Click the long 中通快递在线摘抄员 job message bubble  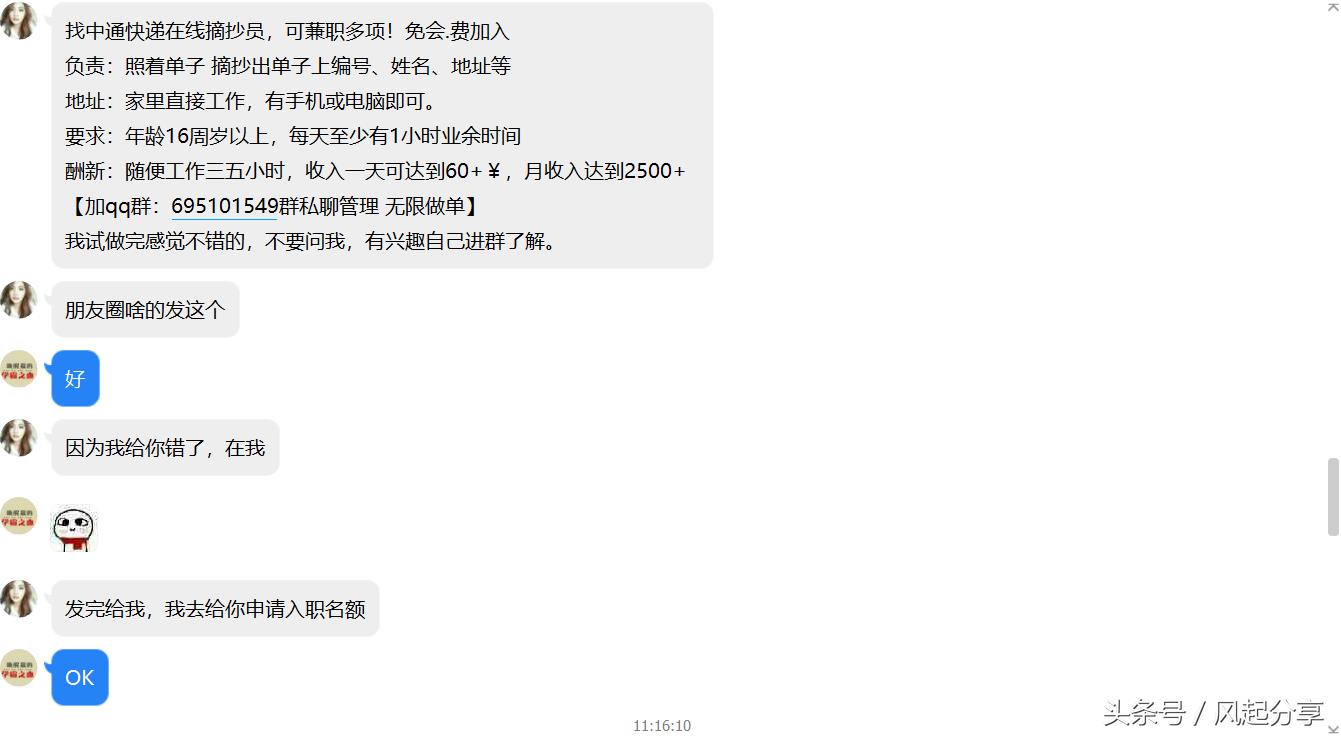(382, 136)
